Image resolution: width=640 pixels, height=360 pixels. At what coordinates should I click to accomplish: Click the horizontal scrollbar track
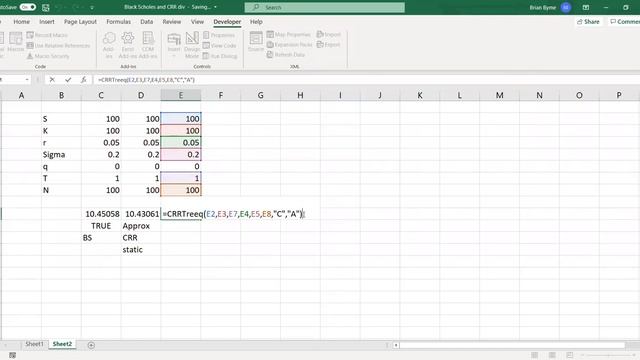coord(512,345)
